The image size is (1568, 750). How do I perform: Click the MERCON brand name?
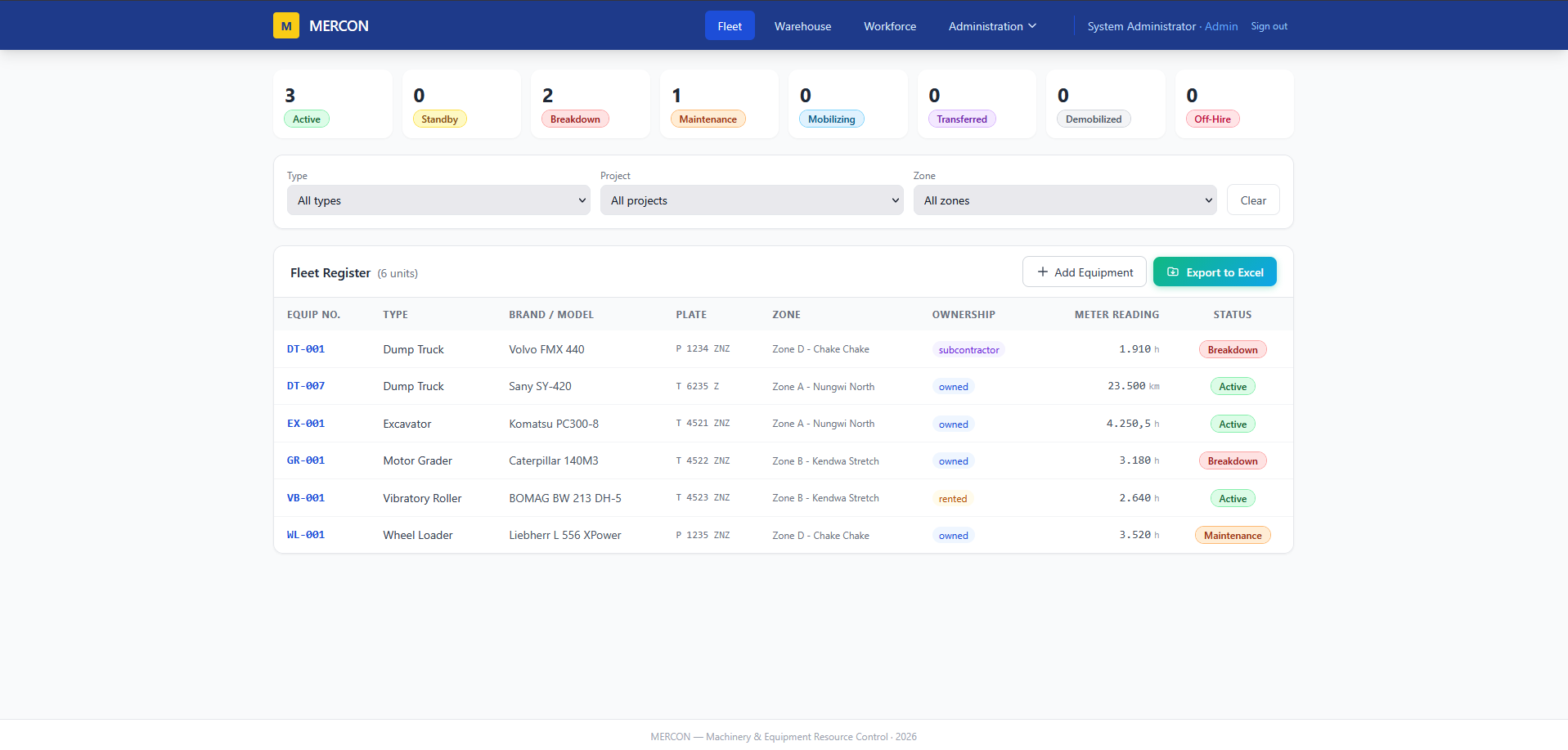[x=339, y=26]
